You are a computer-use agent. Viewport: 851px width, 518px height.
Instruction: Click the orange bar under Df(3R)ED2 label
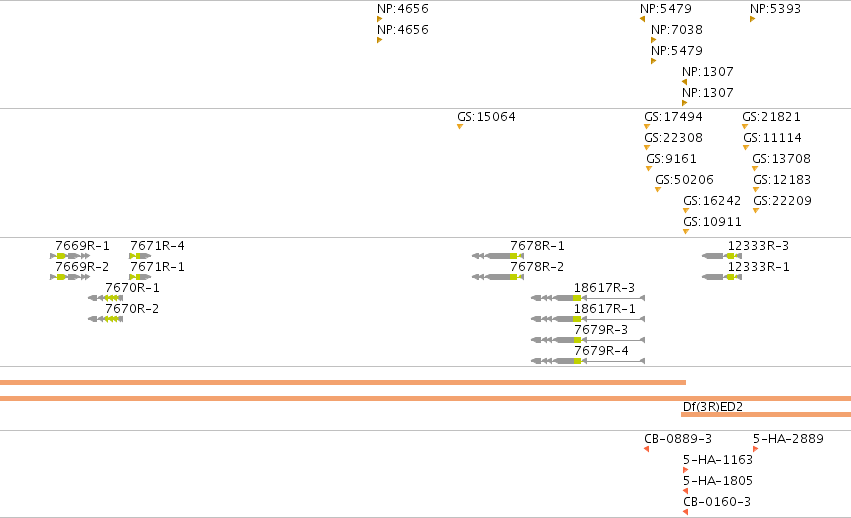coord(766,414)
